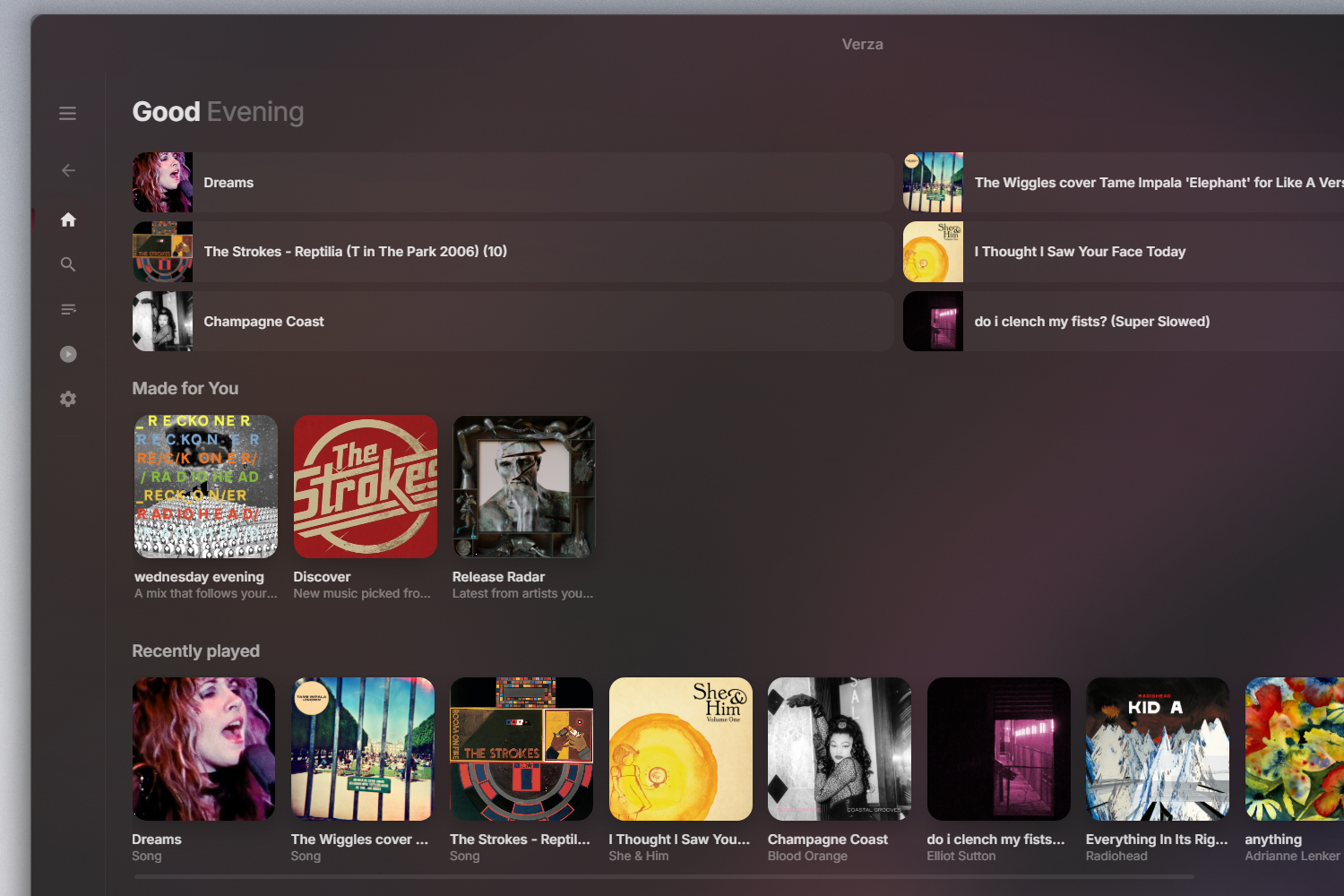This screenshot has height=896, width=1344.
Task: Open the Discover playlist Strokes cover
Action: pyautogui.click(x=366, y=487)
